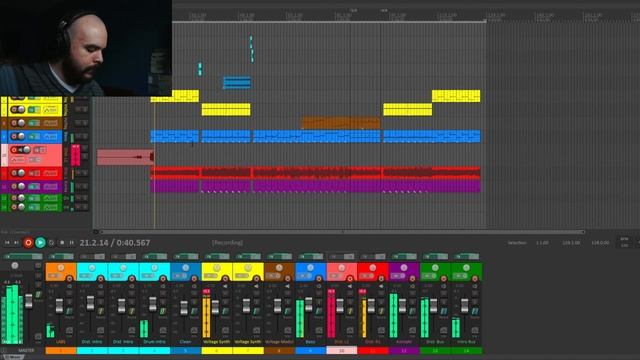Click the 129.1.00 selection end field
This screenshot has width=640, height=360.
571,243
